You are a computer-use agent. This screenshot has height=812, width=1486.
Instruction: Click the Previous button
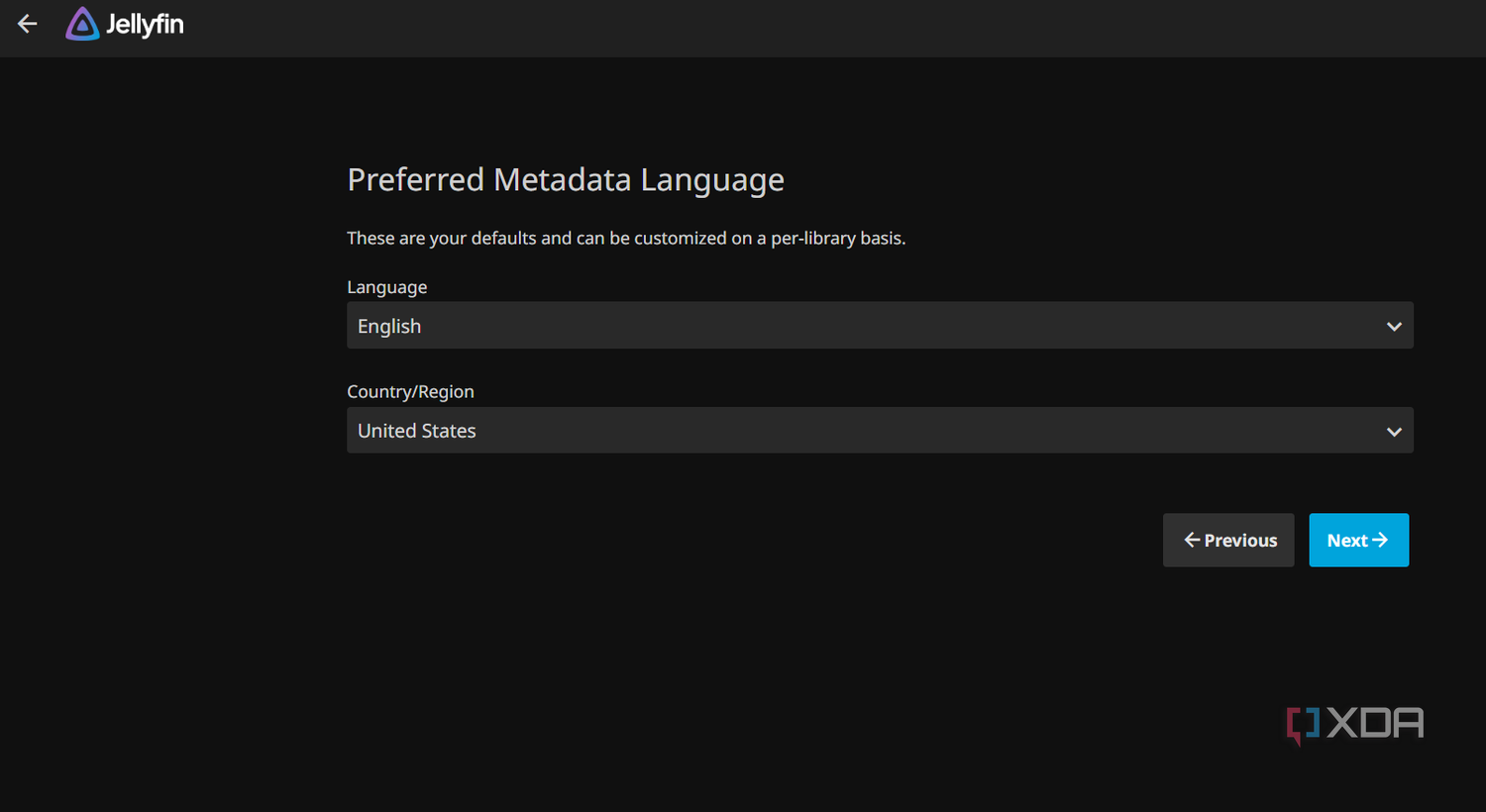1228,540
